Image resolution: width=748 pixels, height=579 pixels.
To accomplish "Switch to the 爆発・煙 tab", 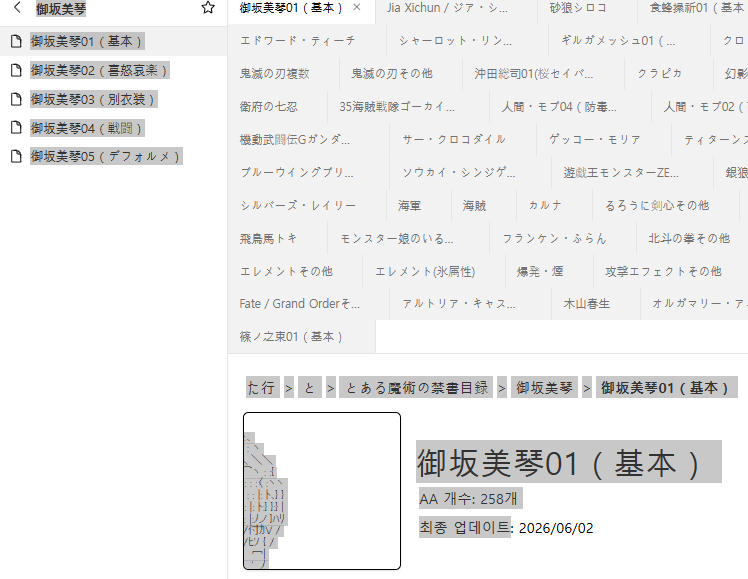I will pos(549,271).
